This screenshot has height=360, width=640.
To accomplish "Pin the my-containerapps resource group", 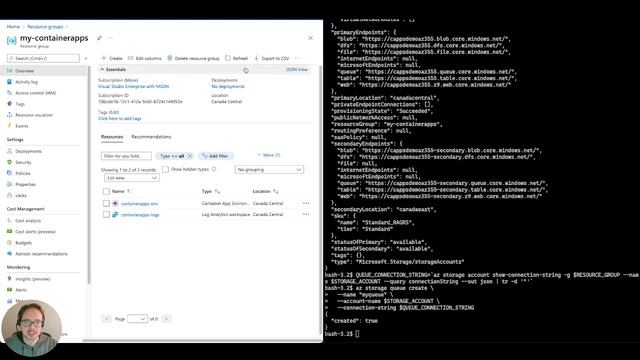I will pos(99,38).
